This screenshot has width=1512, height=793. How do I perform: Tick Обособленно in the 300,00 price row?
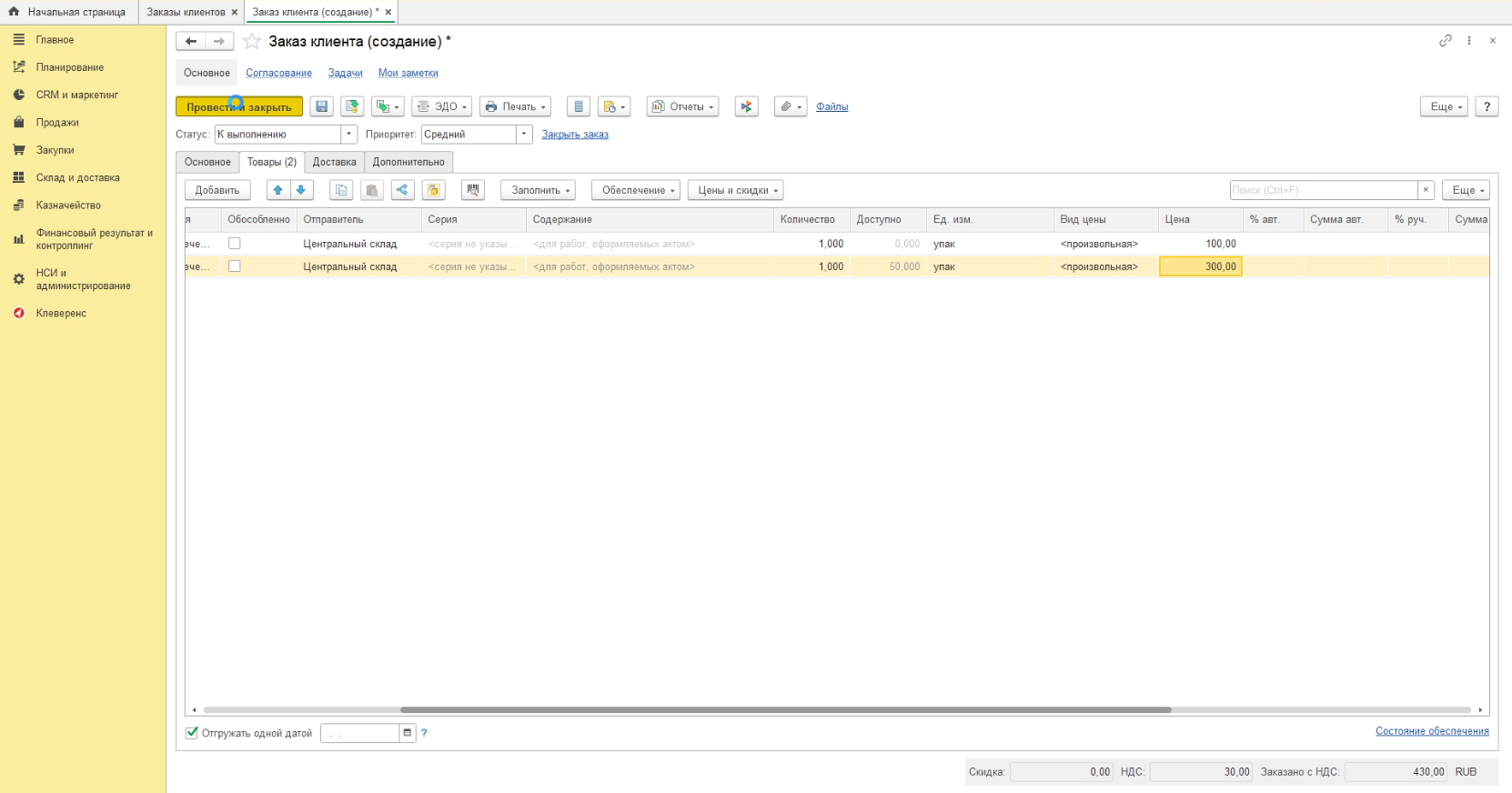pos(235,266)
